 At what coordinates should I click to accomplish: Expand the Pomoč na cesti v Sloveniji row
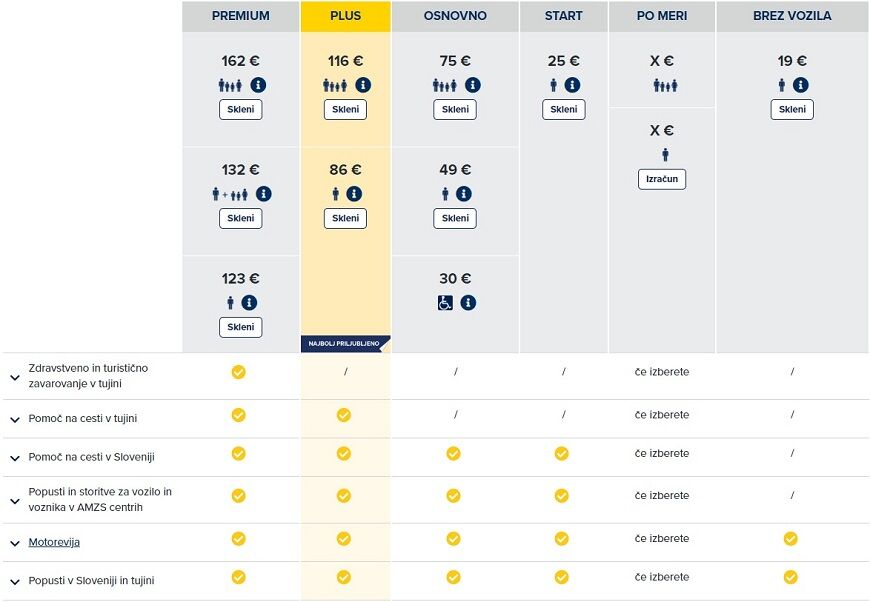point(15,458)
